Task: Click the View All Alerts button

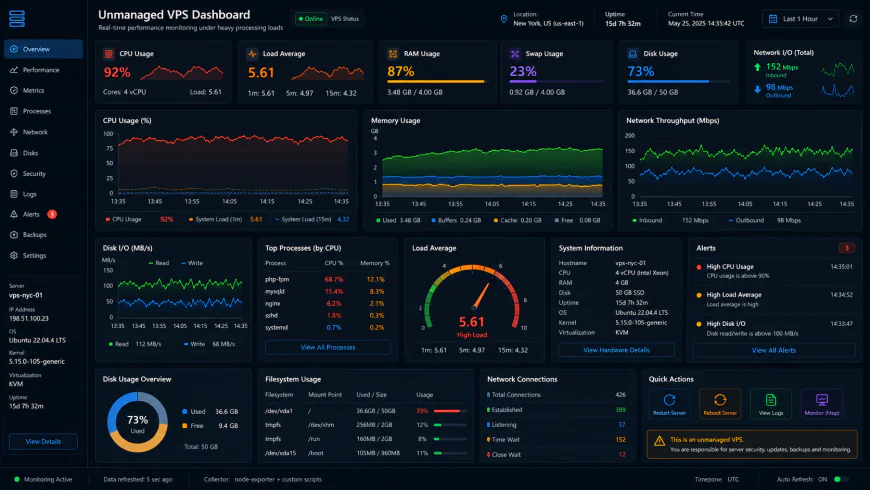Action: pyautogui.click(x=773, y=350)
